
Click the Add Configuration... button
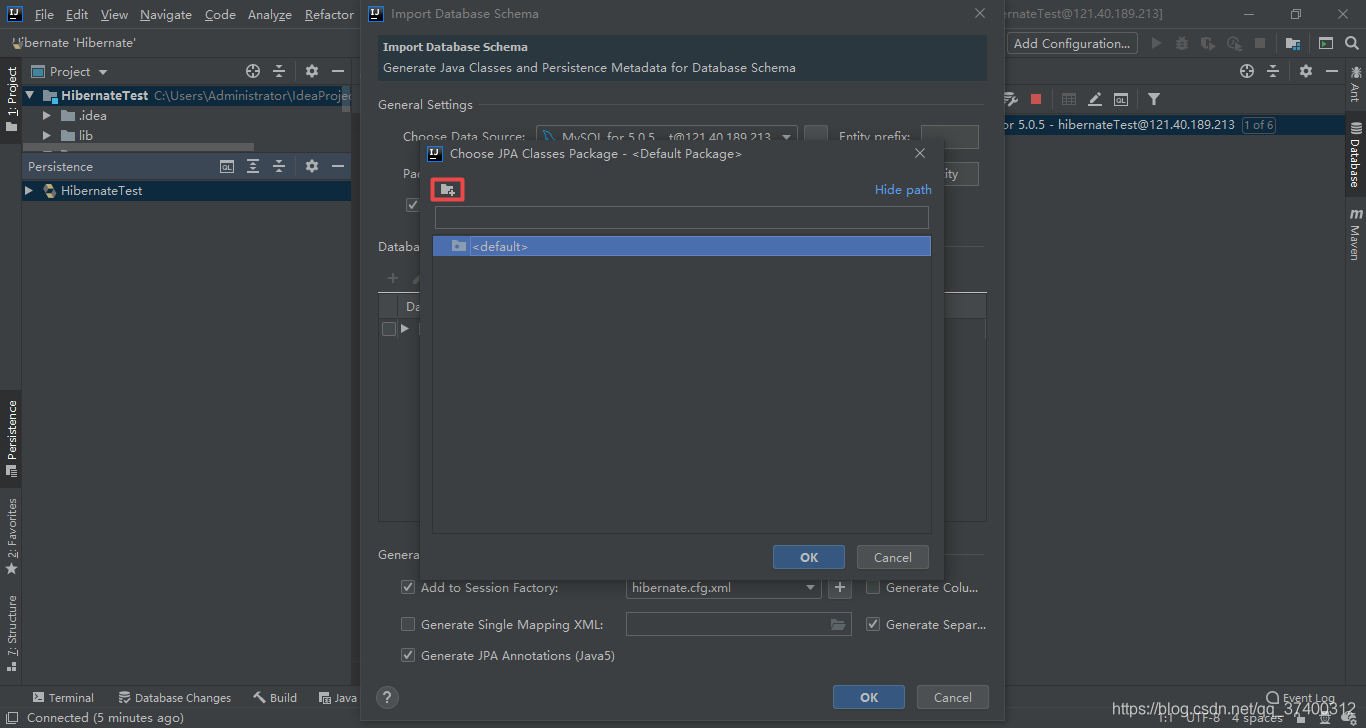[x=1072, y=43]
